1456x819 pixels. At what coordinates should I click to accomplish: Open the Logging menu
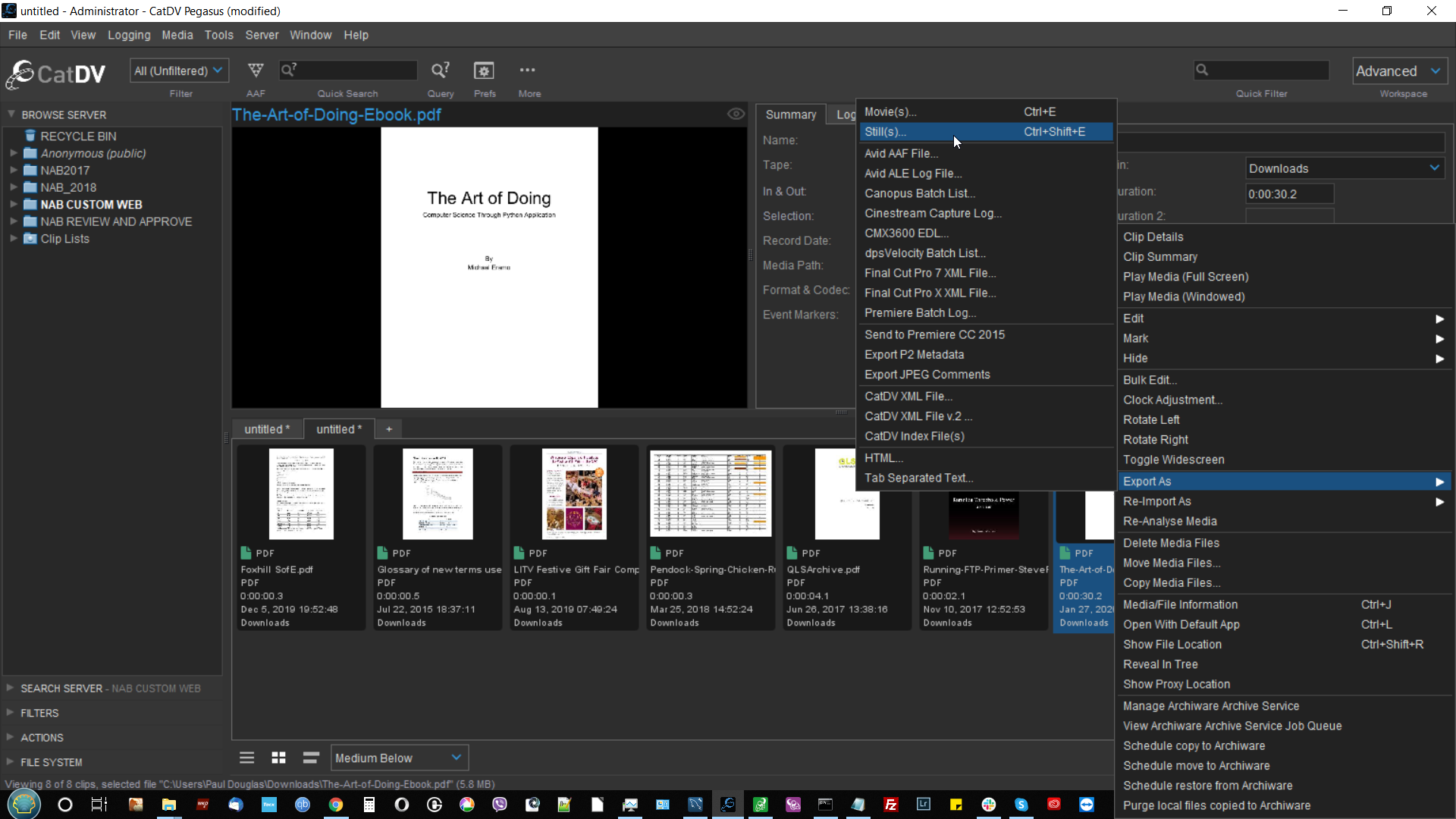point(129,35)
